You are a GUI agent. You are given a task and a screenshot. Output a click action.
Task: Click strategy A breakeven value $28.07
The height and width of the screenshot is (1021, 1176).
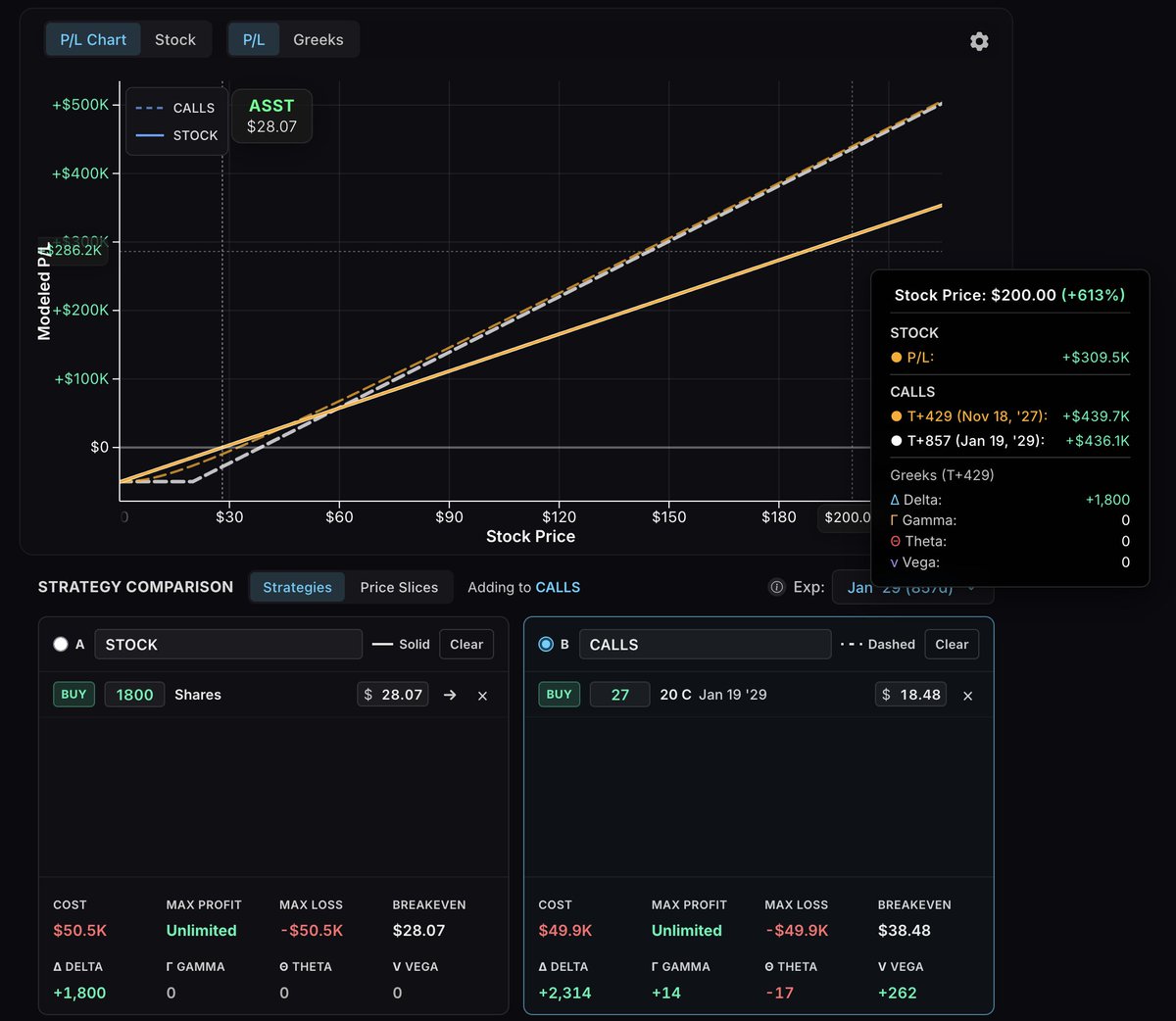point(418,930)
